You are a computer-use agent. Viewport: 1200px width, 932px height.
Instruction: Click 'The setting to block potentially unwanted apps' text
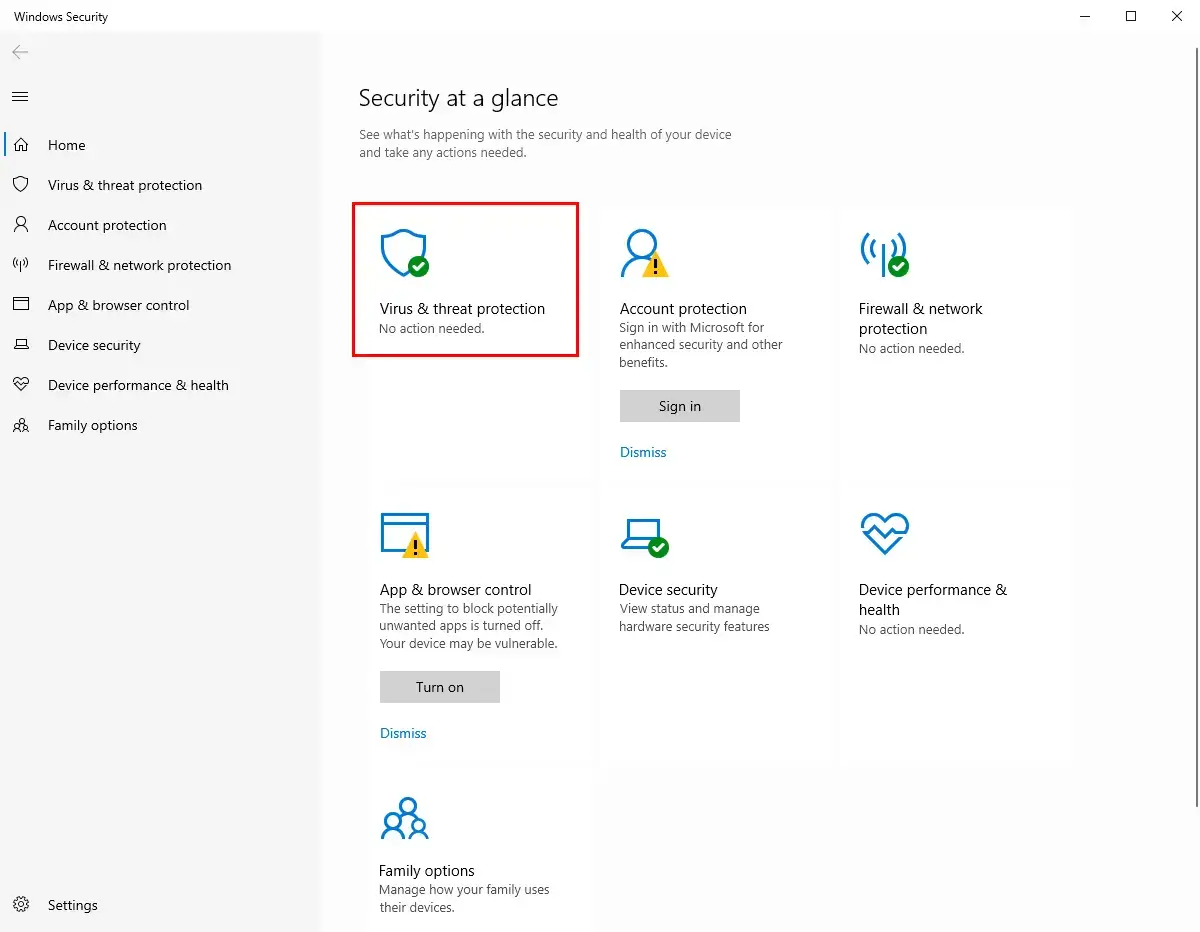(469, 626)
